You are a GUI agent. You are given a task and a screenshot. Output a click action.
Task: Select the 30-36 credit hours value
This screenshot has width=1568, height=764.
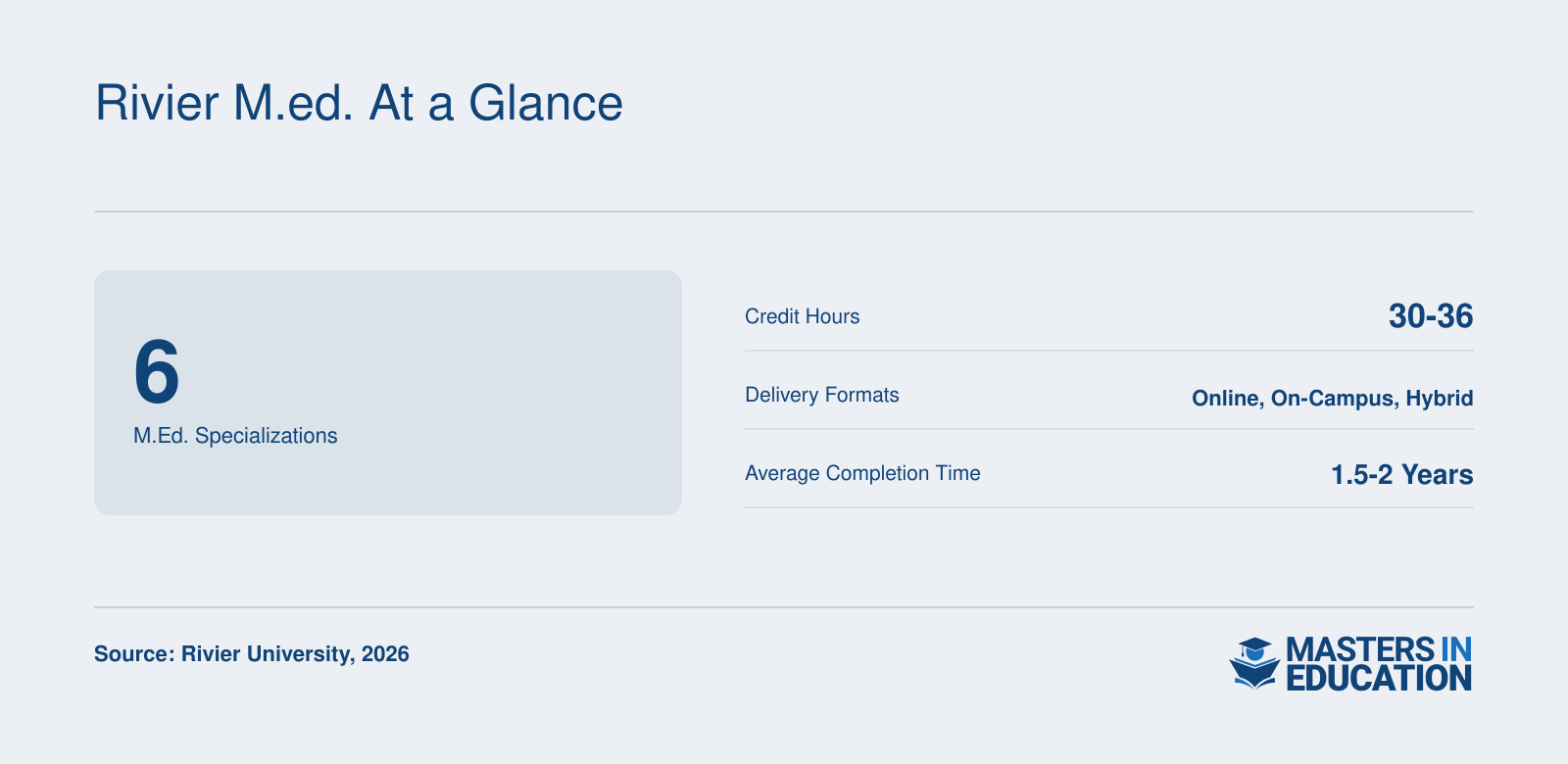point(1431,315)
